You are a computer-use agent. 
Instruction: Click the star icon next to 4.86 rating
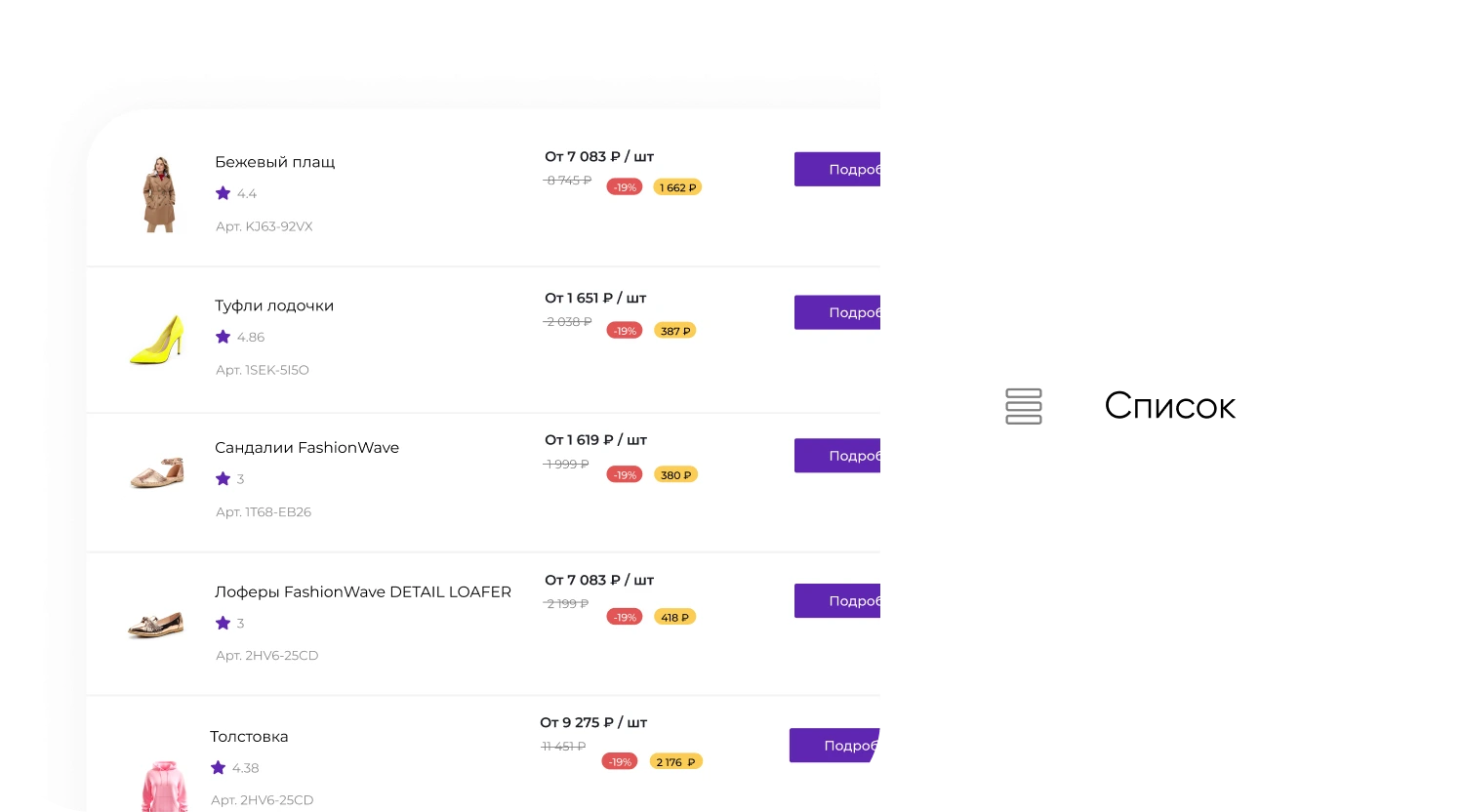(x=224, y=337)
